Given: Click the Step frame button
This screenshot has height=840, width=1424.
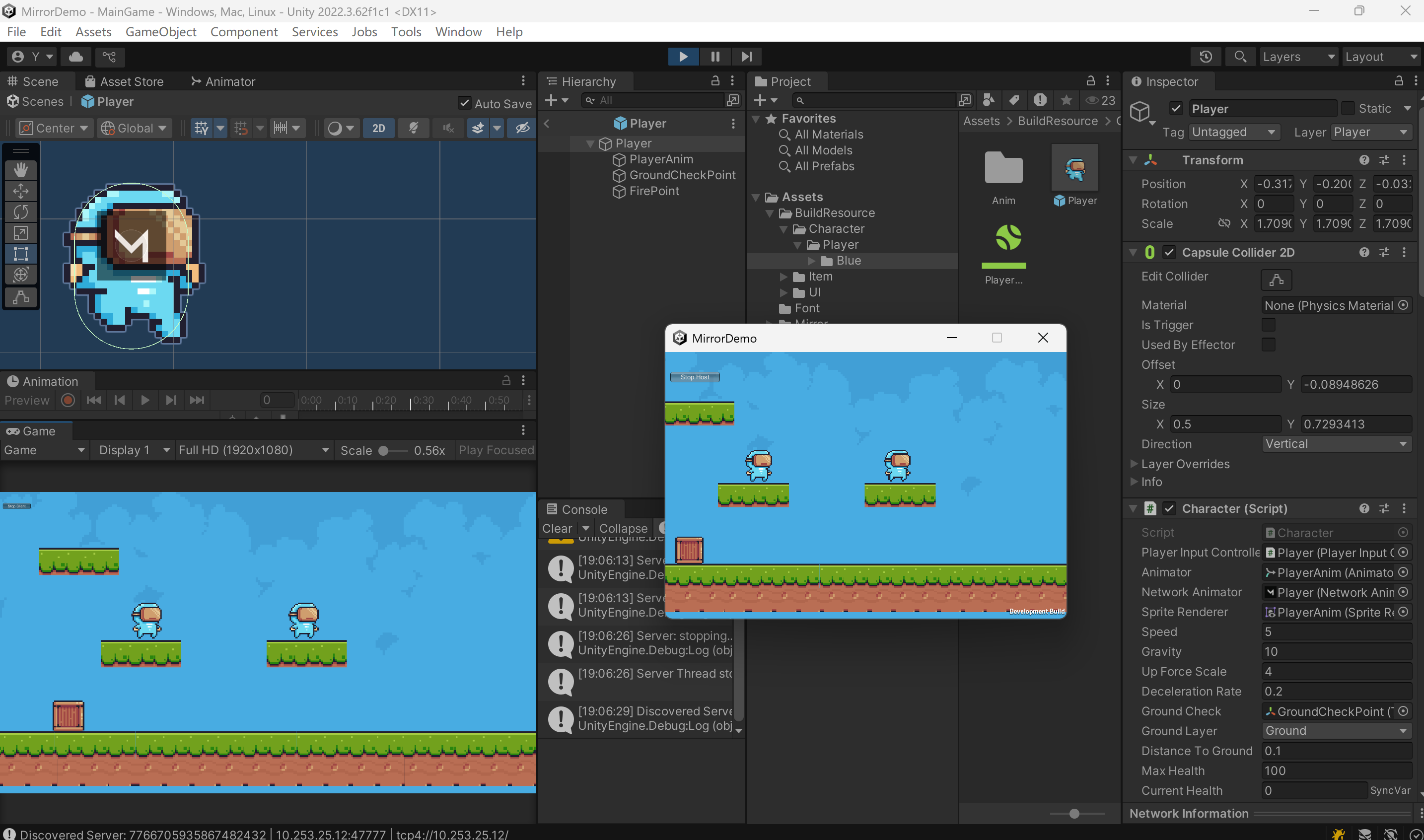Looking at the screenshot, I should point(747,57).
